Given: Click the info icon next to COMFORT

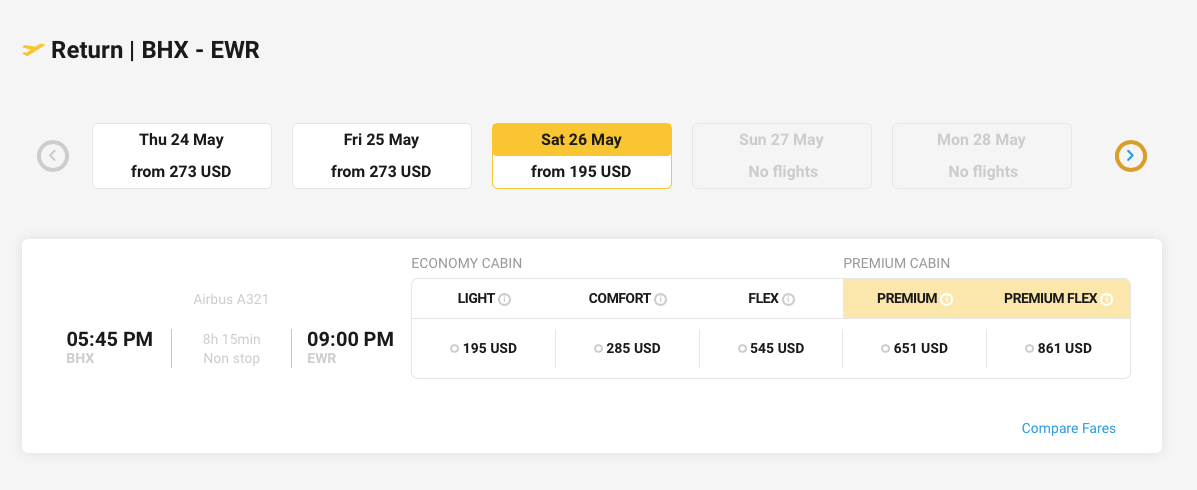Looking at the screenshot, I should point(661,299).
